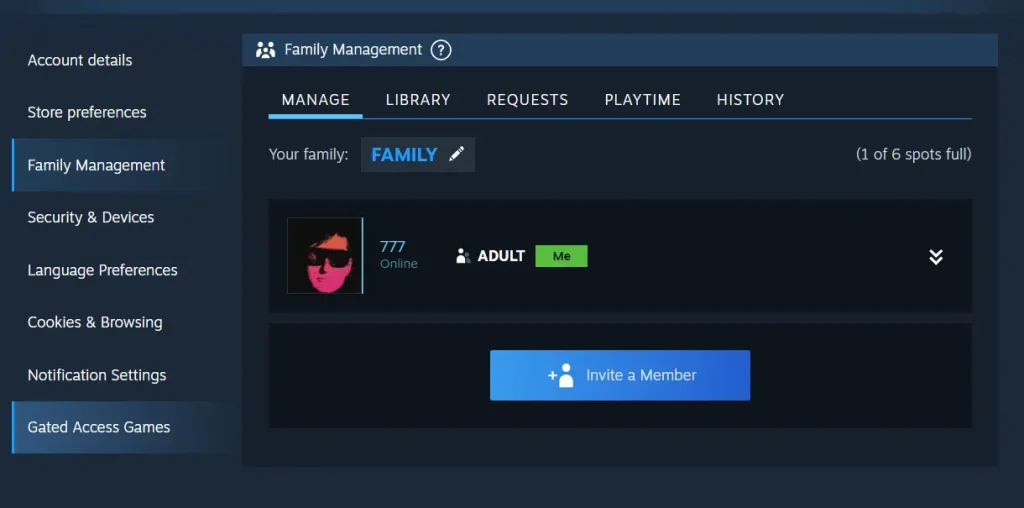Switch to the MANAGE tab
Viewport: 1024px width, 508px height.
click(x=315, y=100)
